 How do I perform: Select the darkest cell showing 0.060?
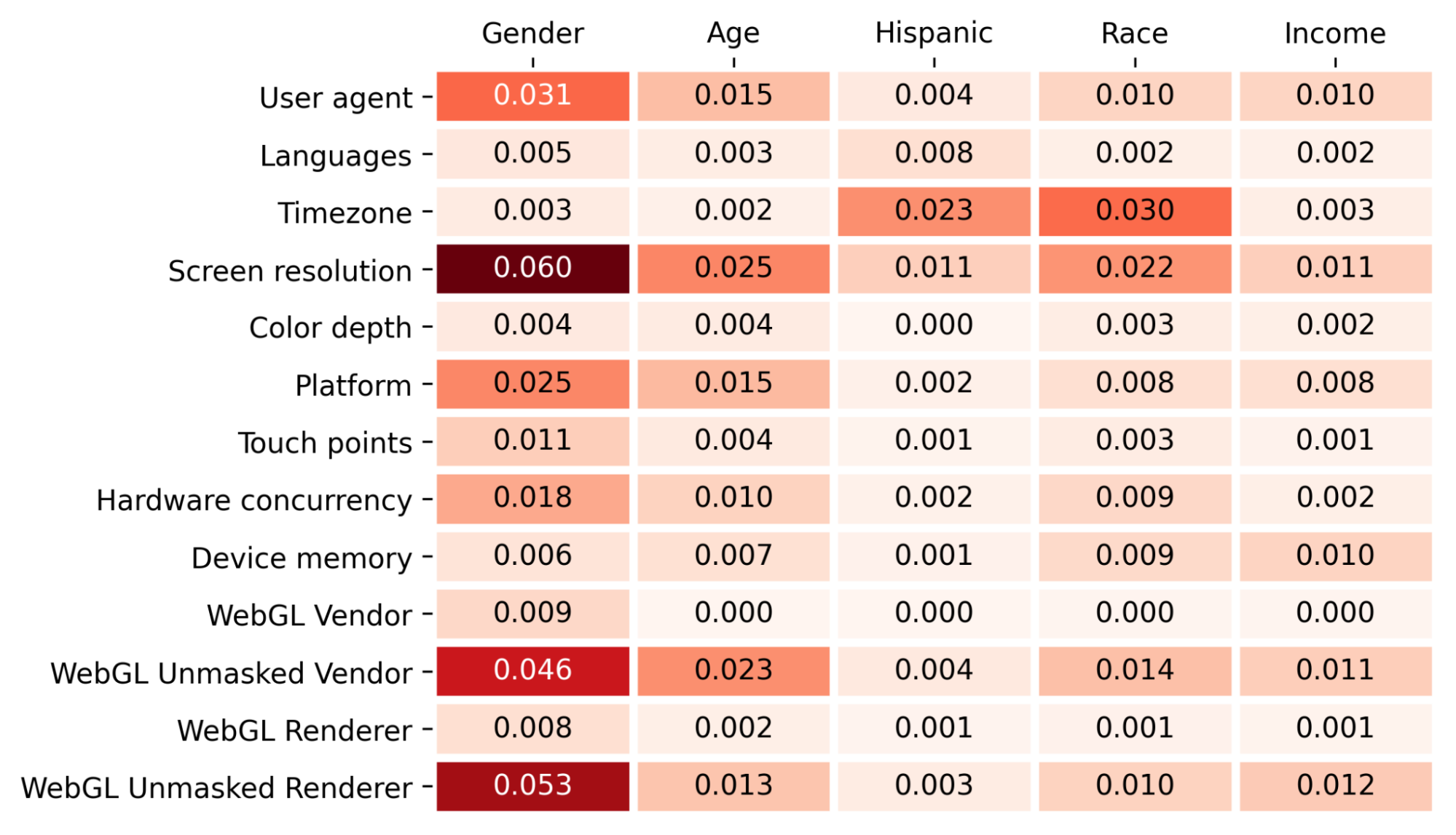point(532,269)
